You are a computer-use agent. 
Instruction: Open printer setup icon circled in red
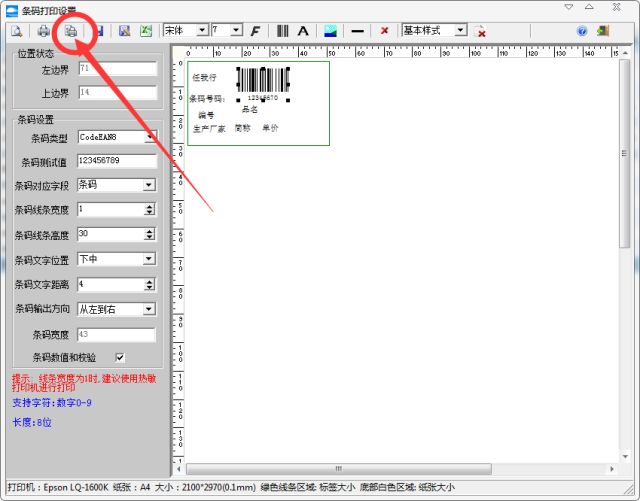(71, 31)
